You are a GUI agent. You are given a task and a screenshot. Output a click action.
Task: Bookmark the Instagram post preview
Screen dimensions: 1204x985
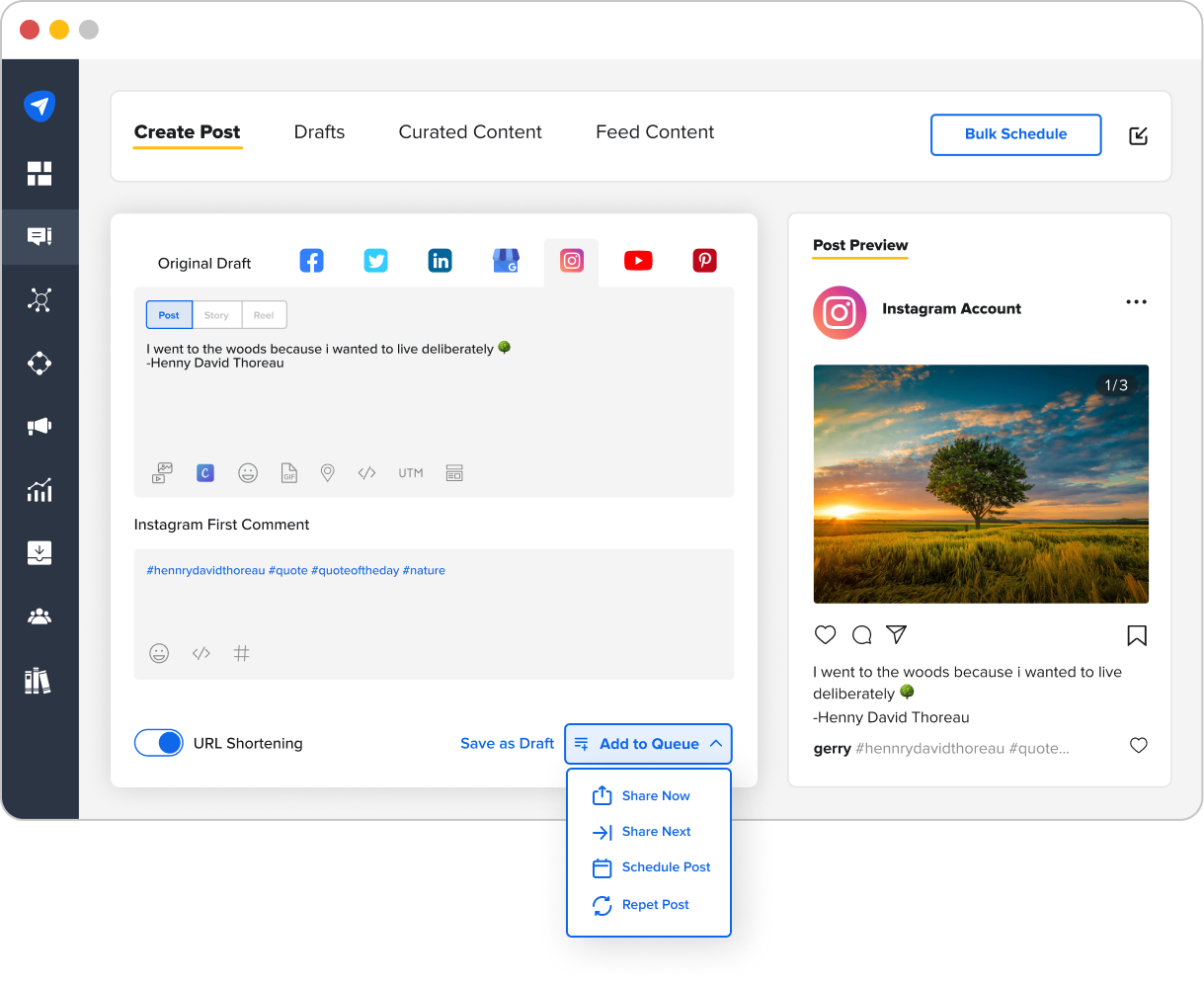click(1137, 635)
